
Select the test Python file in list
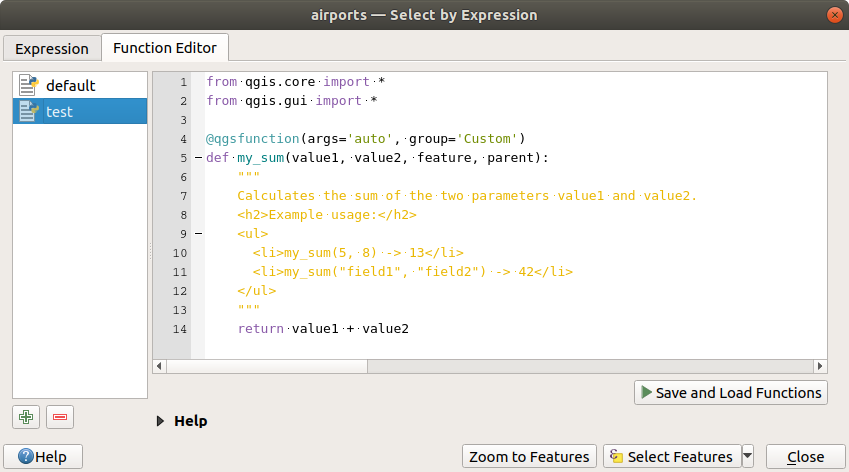point(59,112)
